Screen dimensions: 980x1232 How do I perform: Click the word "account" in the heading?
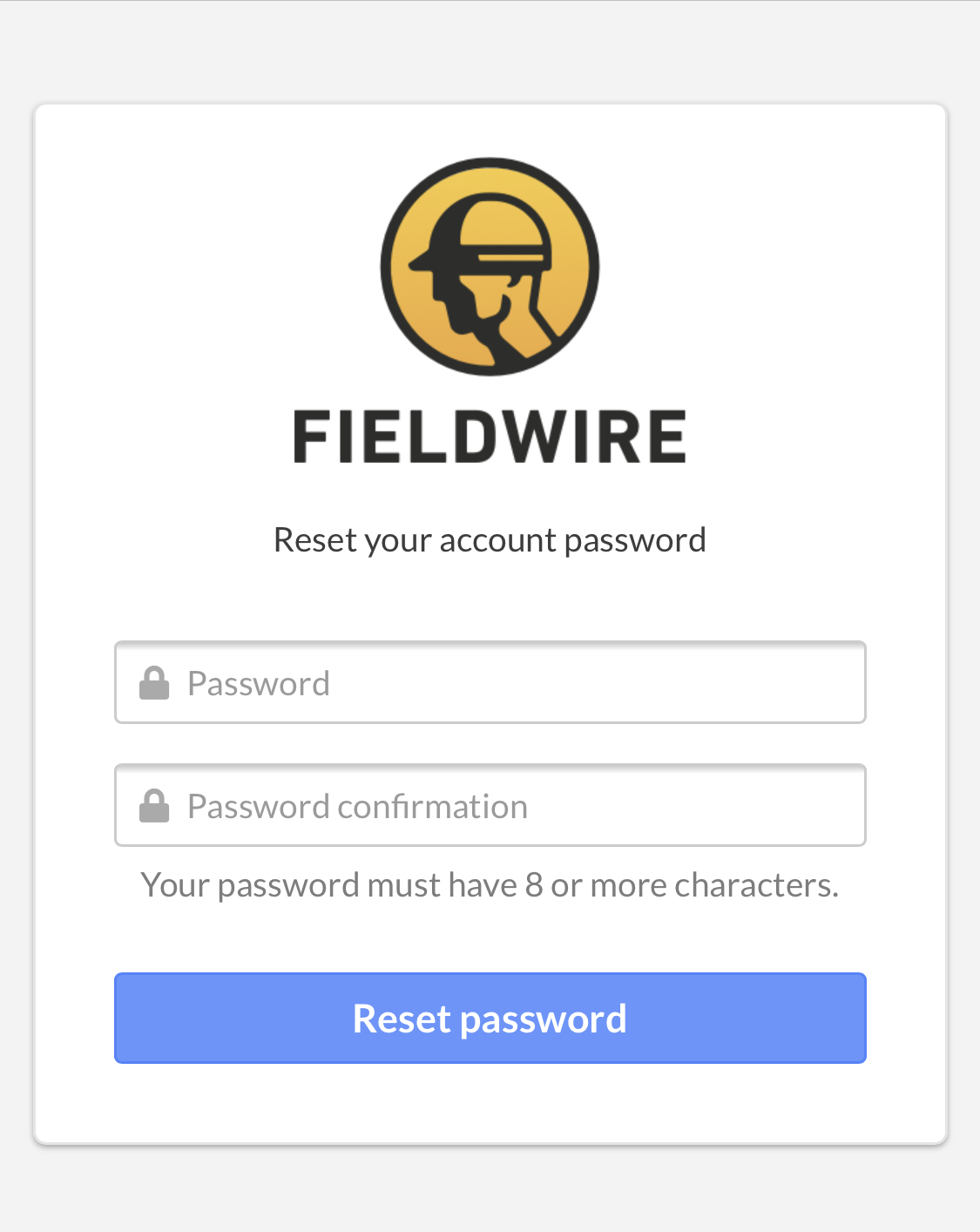click(x=497, y=540)
